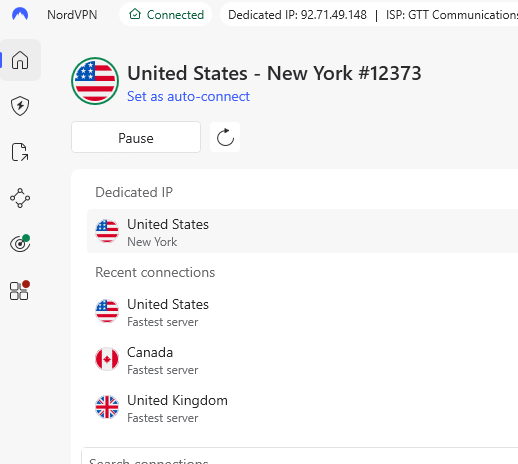Click the Canada flag icon
This screenshot has width=518, height=464.
107,359
